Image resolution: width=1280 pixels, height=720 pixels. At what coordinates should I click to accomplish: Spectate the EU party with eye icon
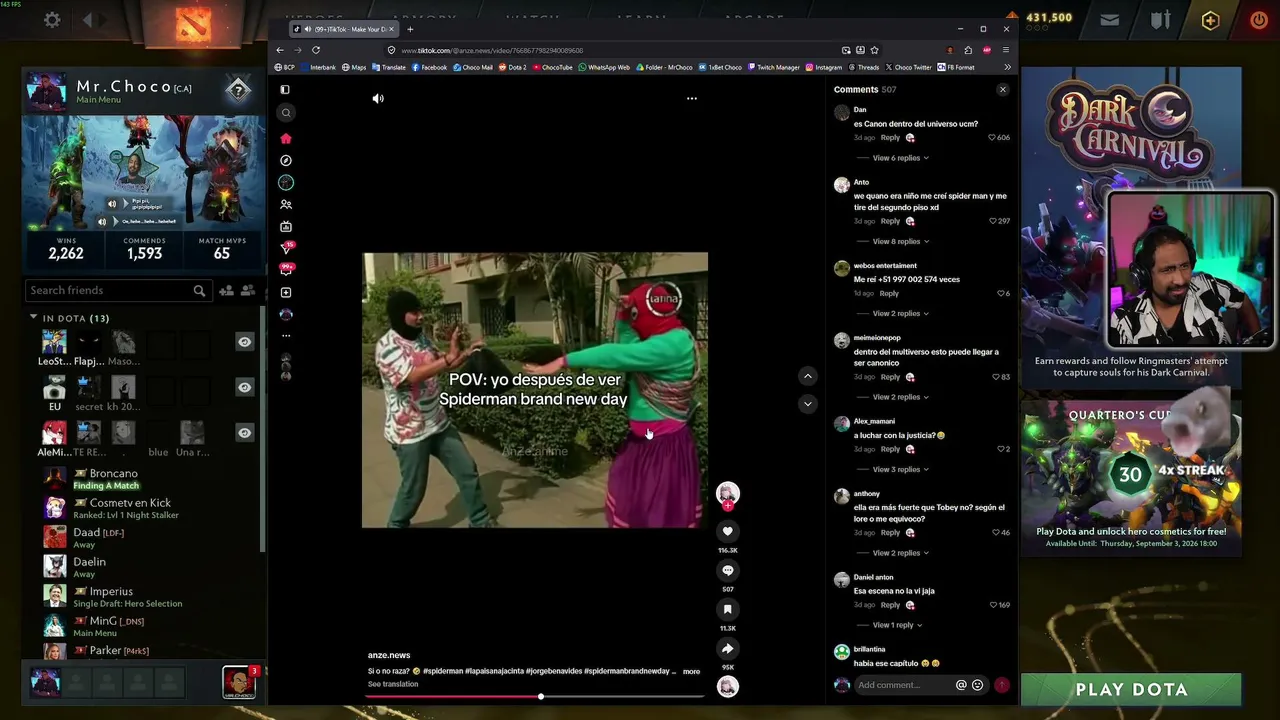pos(244,387)
